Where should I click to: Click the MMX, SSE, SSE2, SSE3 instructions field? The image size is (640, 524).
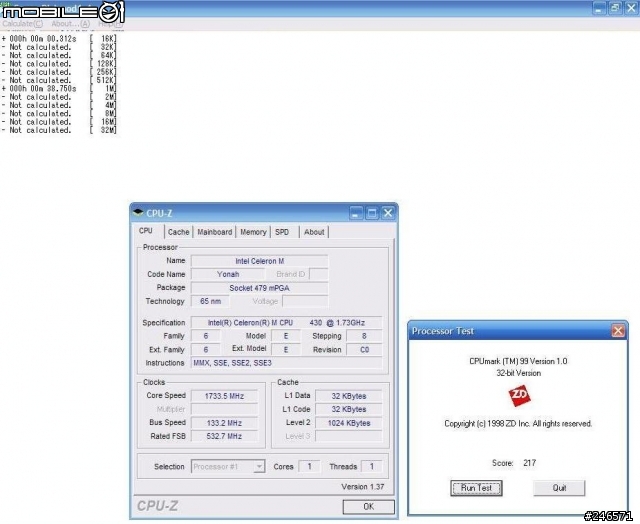coord(287,363)
